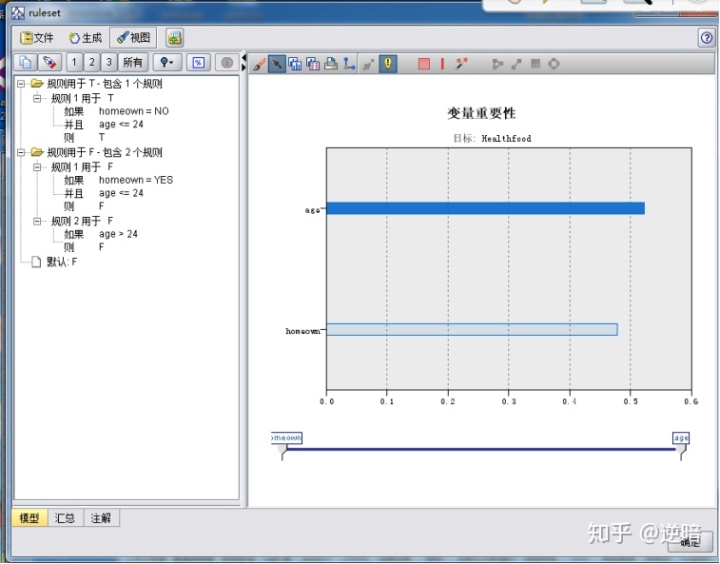Open the pin dropdown in rule toolbar
This screenshot has width=720, height=564.
[x=167, y=62]
